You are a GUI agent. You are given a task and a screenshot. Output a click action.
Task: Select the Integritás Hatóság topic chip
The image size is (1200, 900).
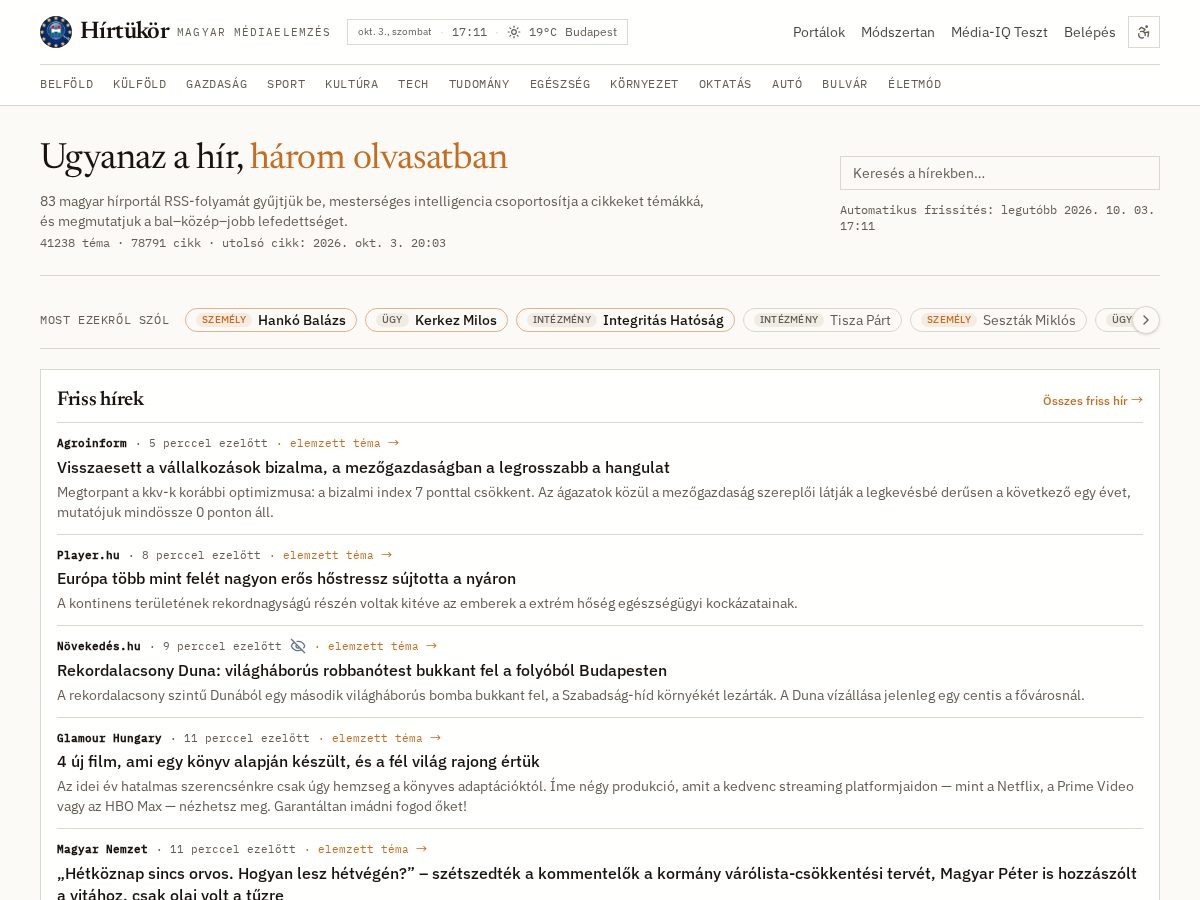(x=625, y=320)
